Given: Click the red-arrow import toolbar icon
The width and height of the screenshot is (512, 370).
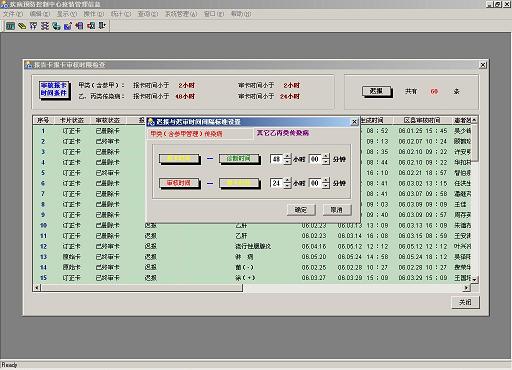Looking at the screenshot, I should click(x=91, y=26).
